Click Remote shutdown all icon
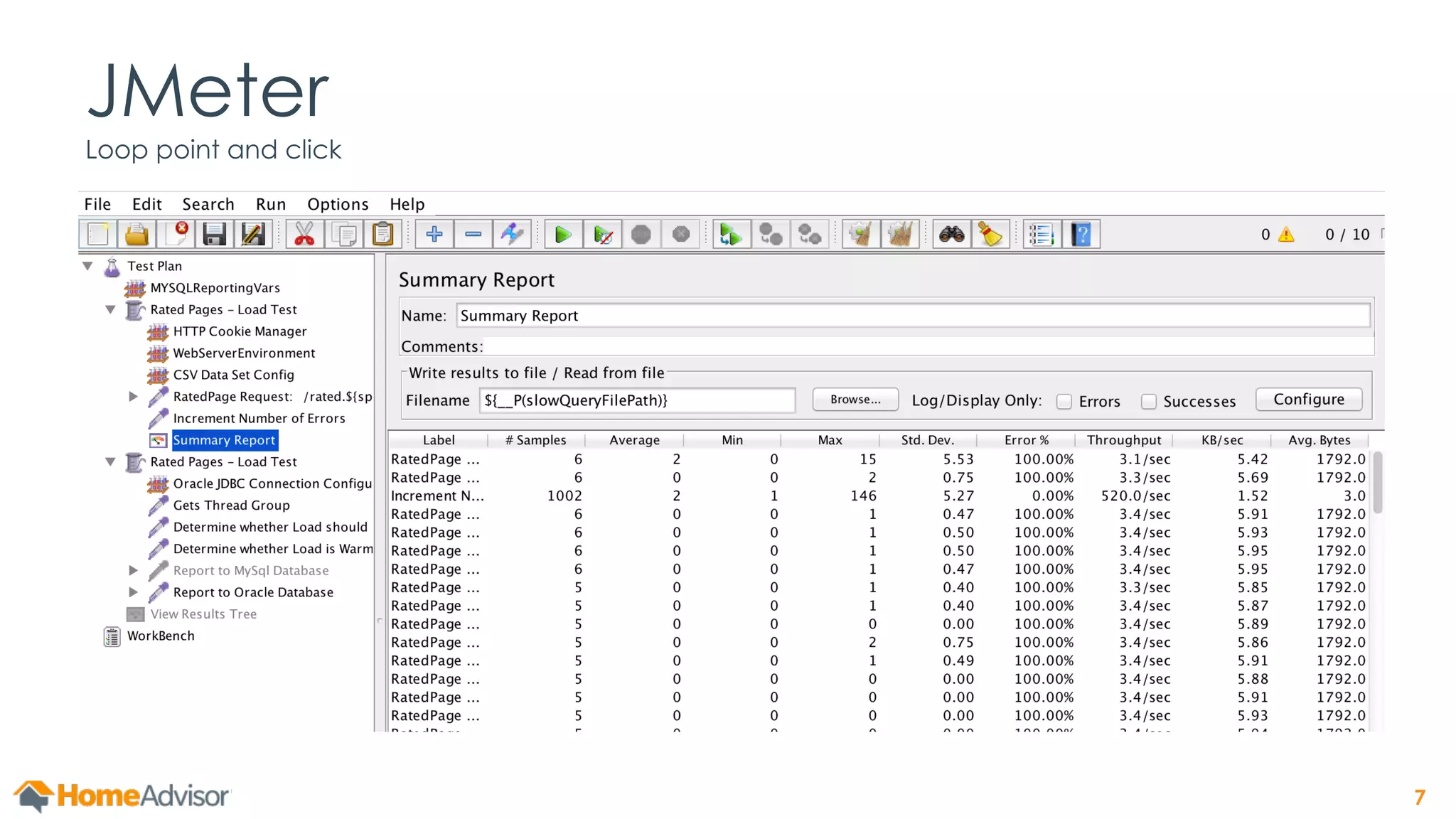 (810, 234)
